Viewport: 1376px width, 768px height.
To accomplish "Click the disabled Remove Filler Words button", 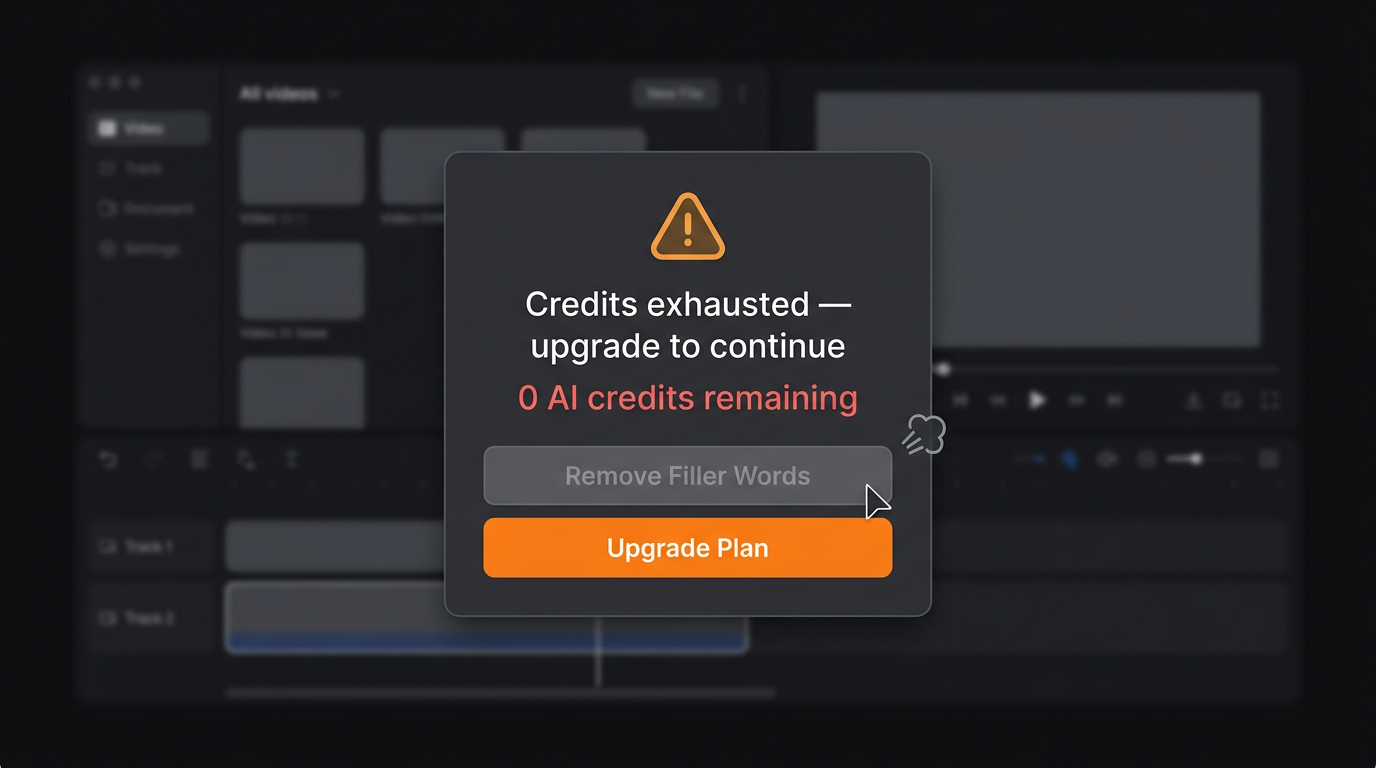I will click(x=688, y=476).
